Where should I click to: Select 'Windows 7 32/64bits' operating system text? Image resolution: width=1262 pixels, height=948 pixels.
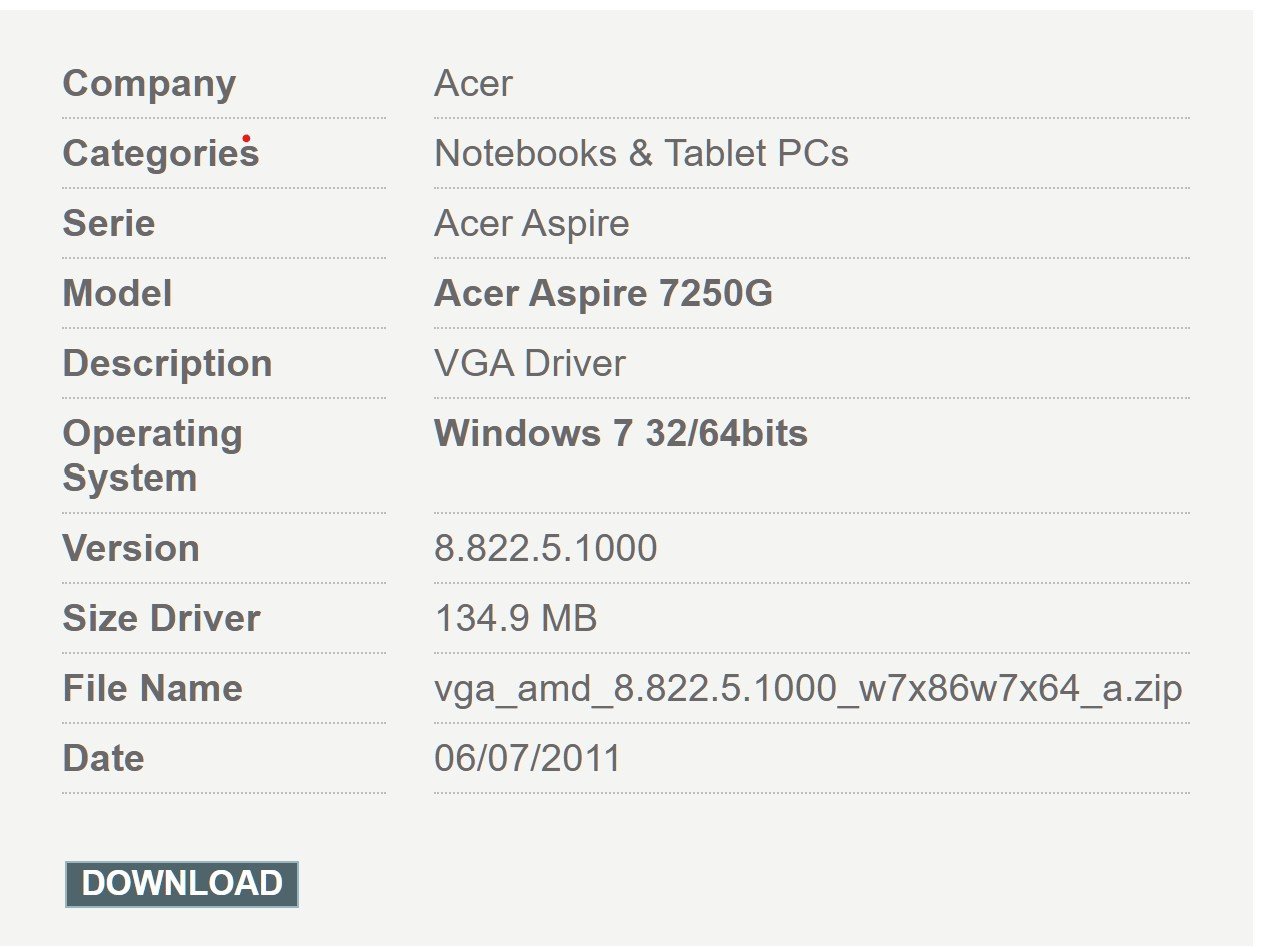pyautogui.click(x=621, y=433)
